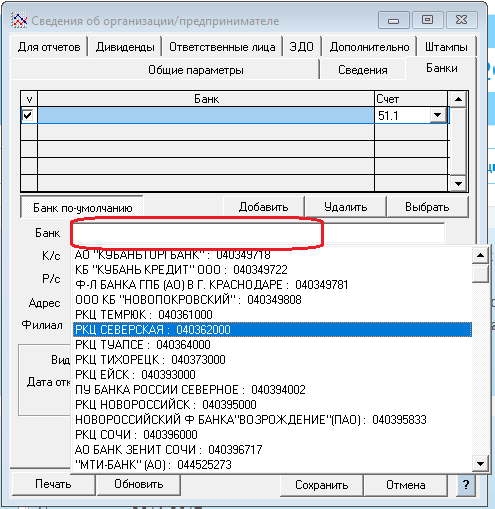Screen dimensions: 495x509
Task: Select the Банки tab
Action: pyautogui.click(x=442, y=68)
